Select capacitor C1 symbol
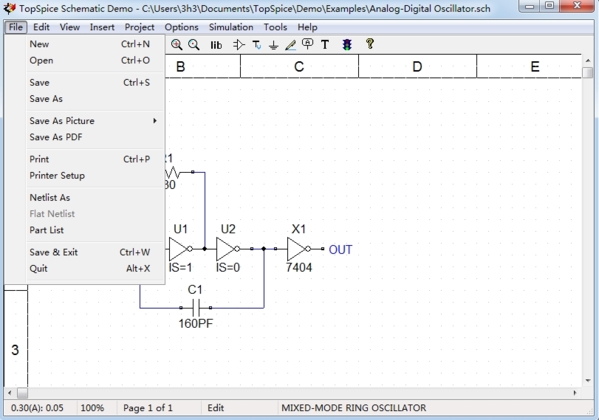The height and width of the screenshot is (420, 599). click(196, 307)
